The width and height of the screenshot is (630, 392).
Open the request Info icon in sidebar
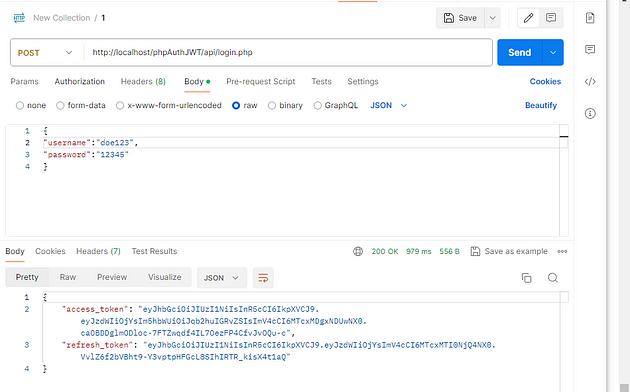(x=590, y=114)
